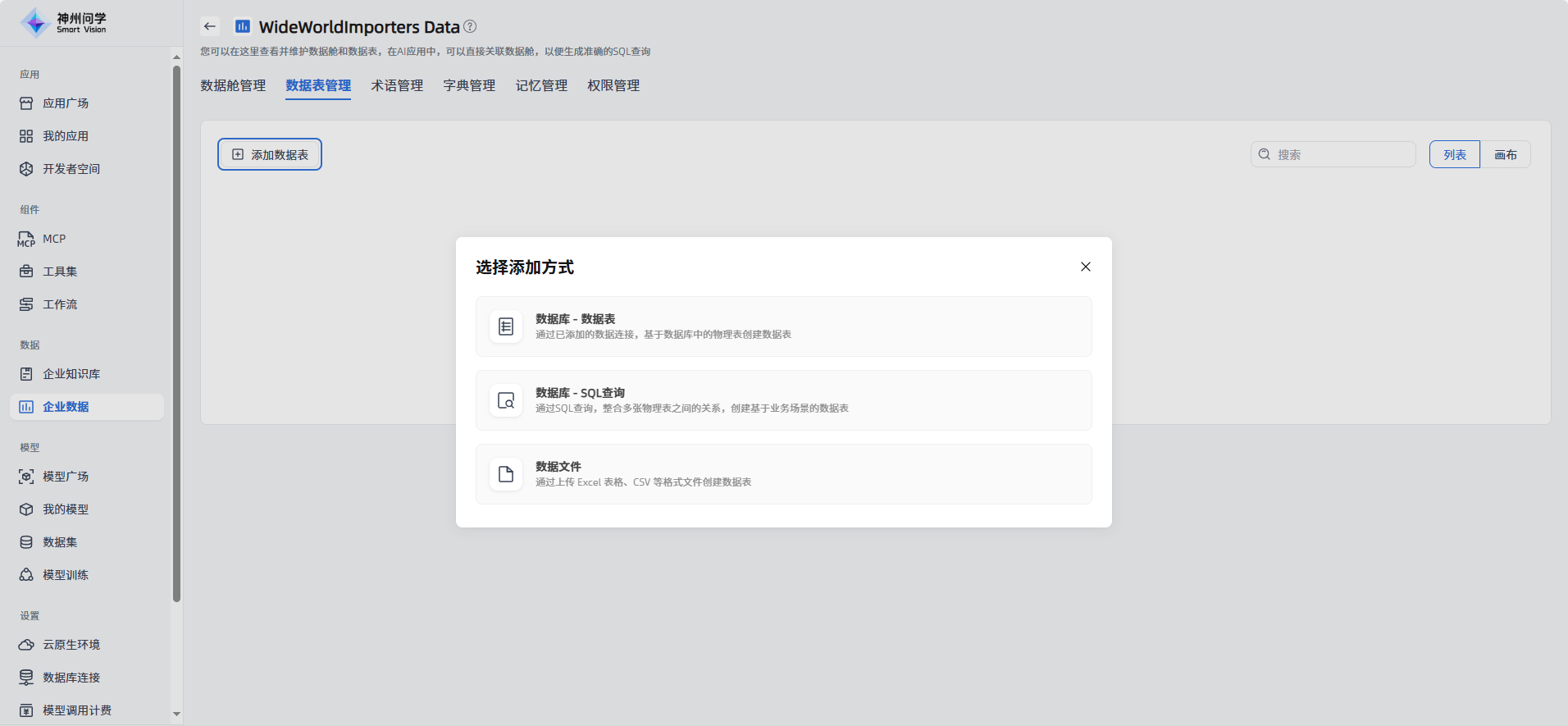Screen dimensions: 1568x726
Task: Click the 数据文件 file icon
Action: [506, 474]
